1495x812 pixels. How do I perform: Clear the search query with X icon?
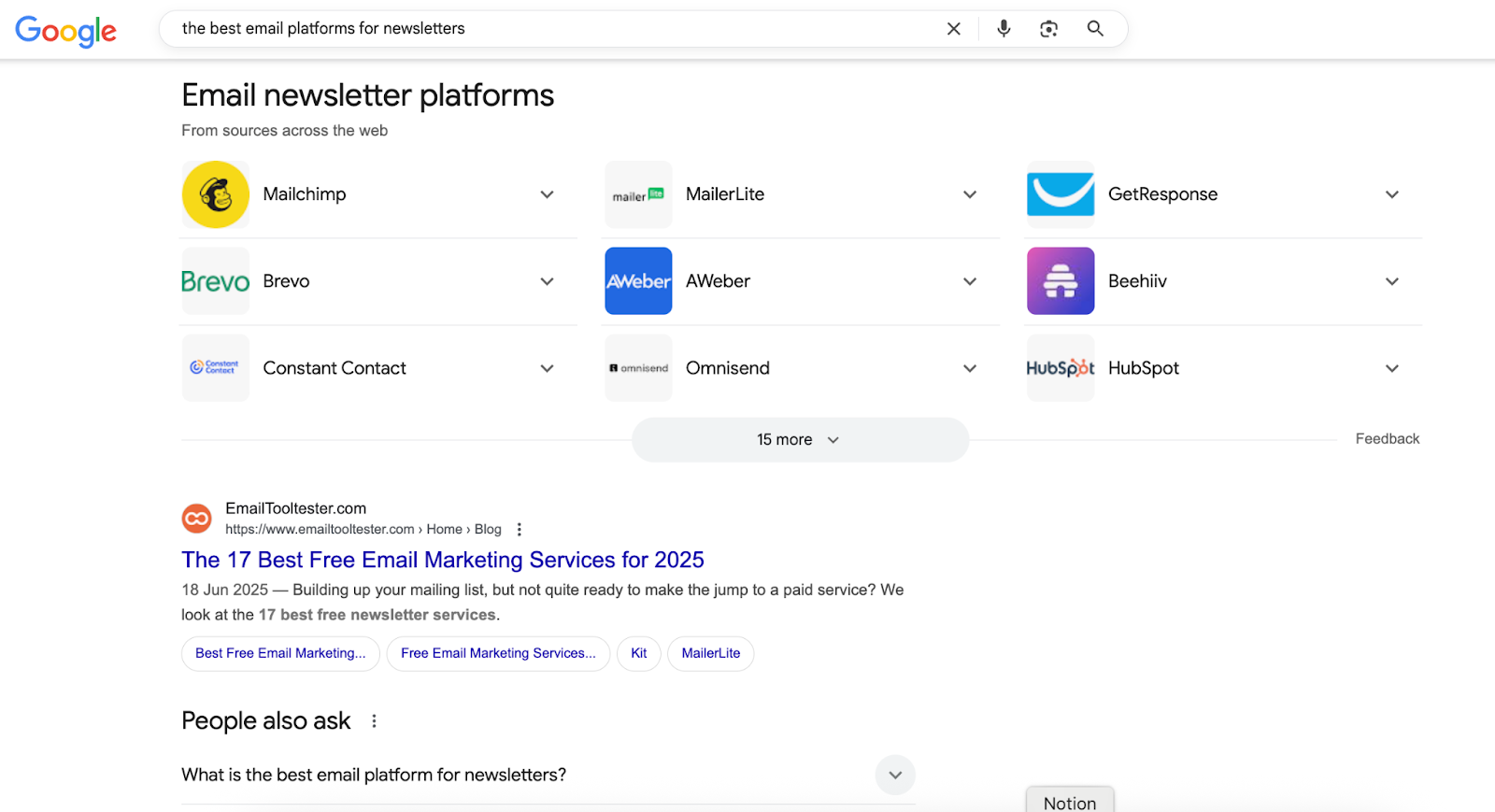click(x=954, y=29)
